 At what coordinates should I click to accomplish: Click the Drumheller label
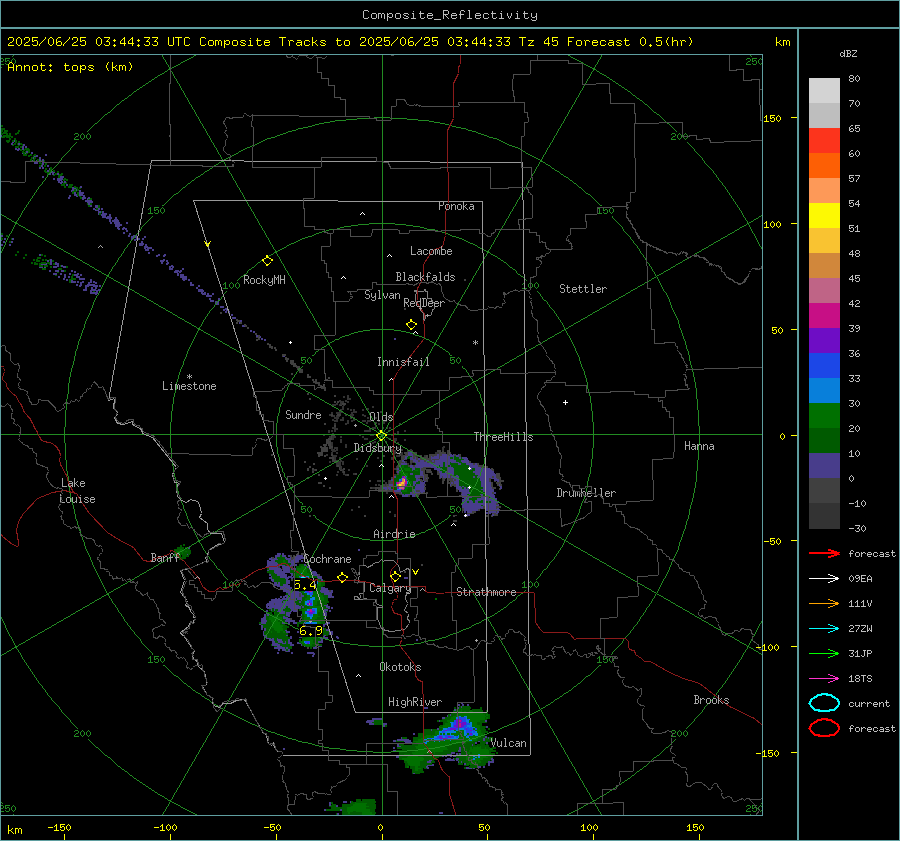(x=586, y=493)
